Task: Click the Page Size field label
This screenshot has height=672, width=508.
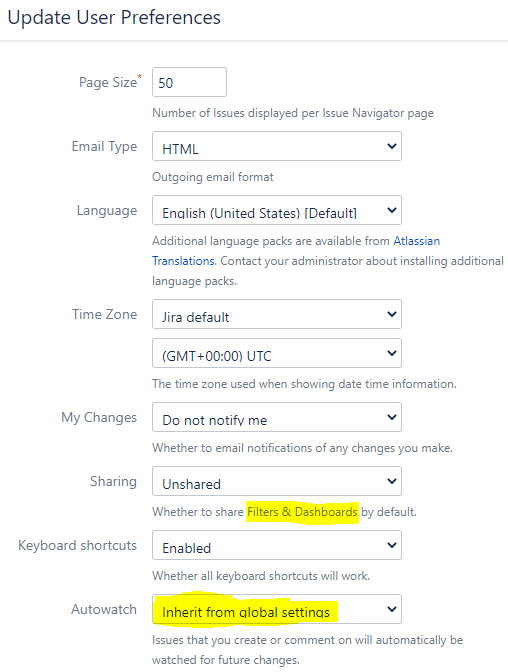Action: click(x=110, y=81)
